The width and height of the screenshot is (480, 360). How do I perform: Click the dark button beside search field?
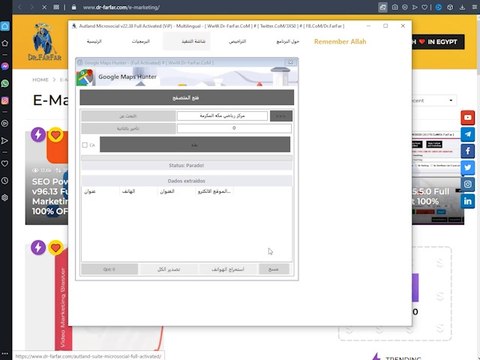tap(281, 116)
